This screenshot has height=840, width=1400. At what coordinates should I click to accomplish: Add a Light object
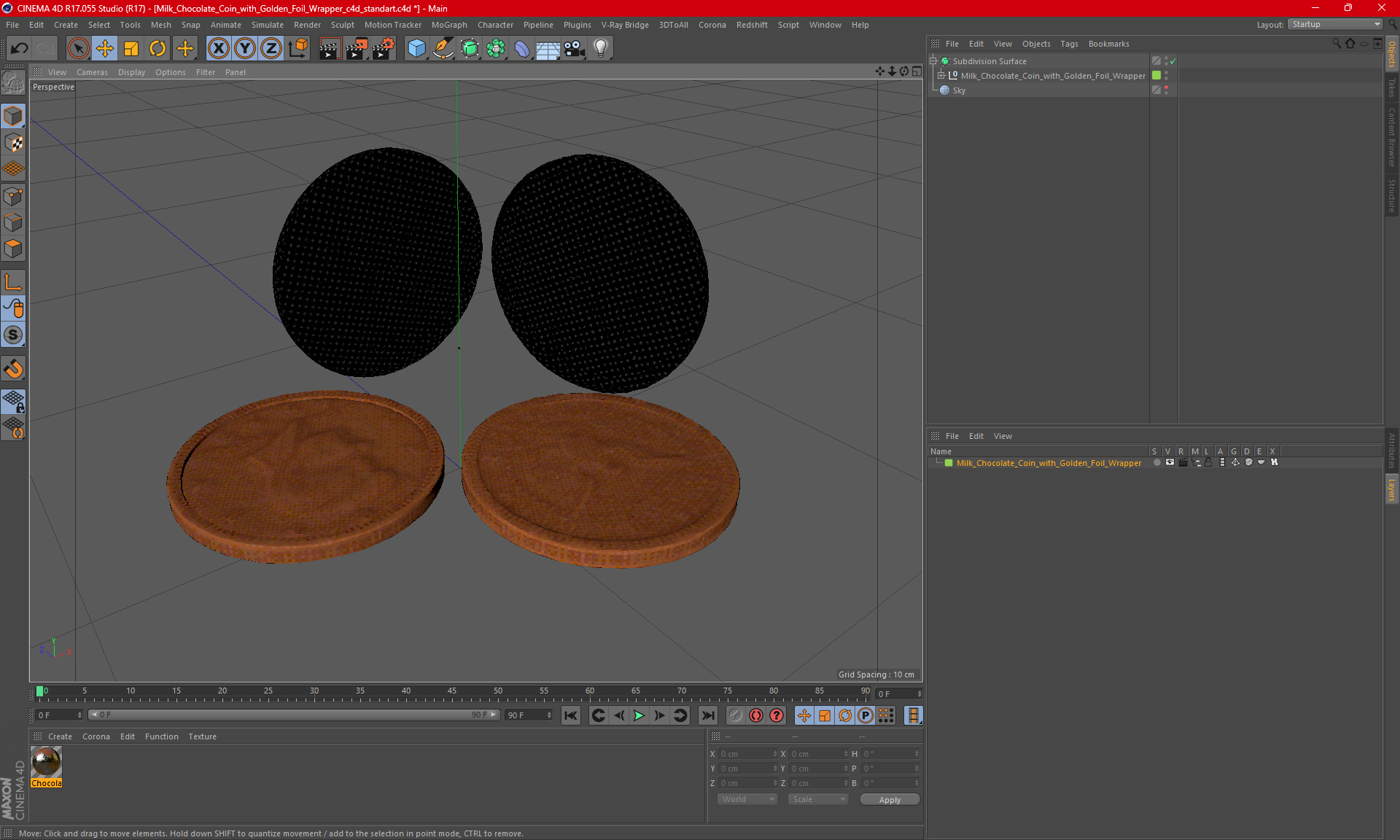pyautogui.click(x=600, y=49)
